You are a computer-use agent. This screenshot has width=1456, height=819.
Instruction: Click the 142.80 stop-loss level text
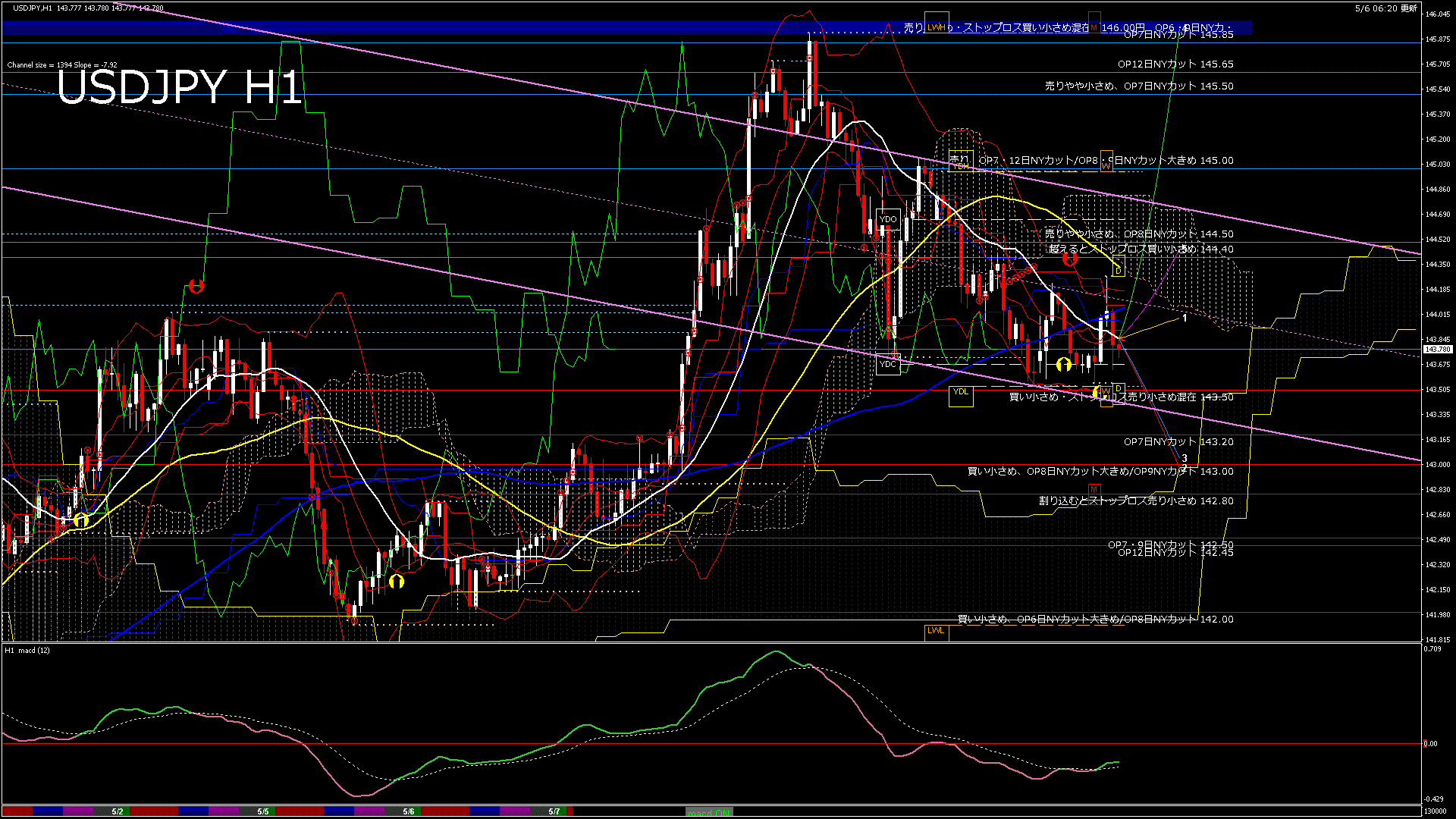click(x=1135, y=501)
